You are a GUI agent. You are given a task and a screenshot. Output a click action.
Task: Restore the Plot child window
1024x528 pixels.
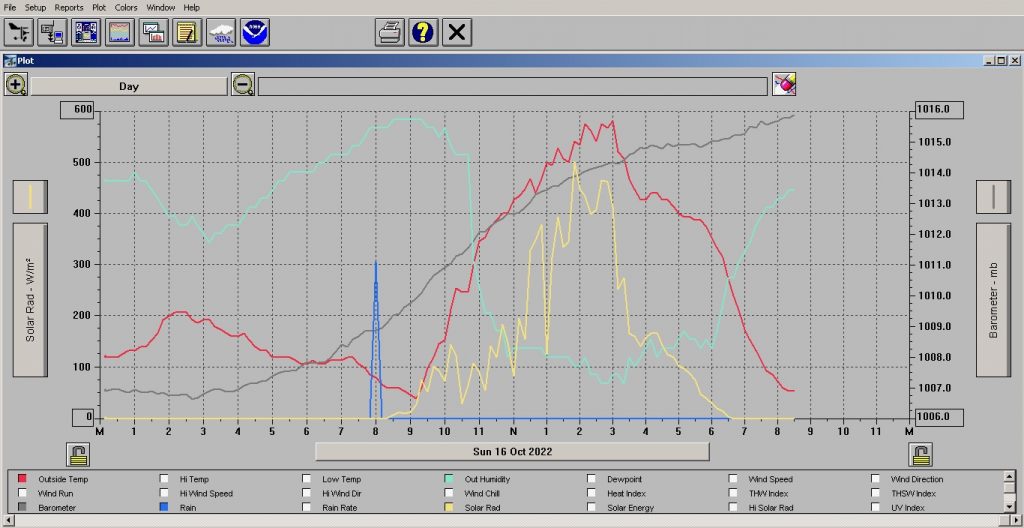pos(1002,61)
